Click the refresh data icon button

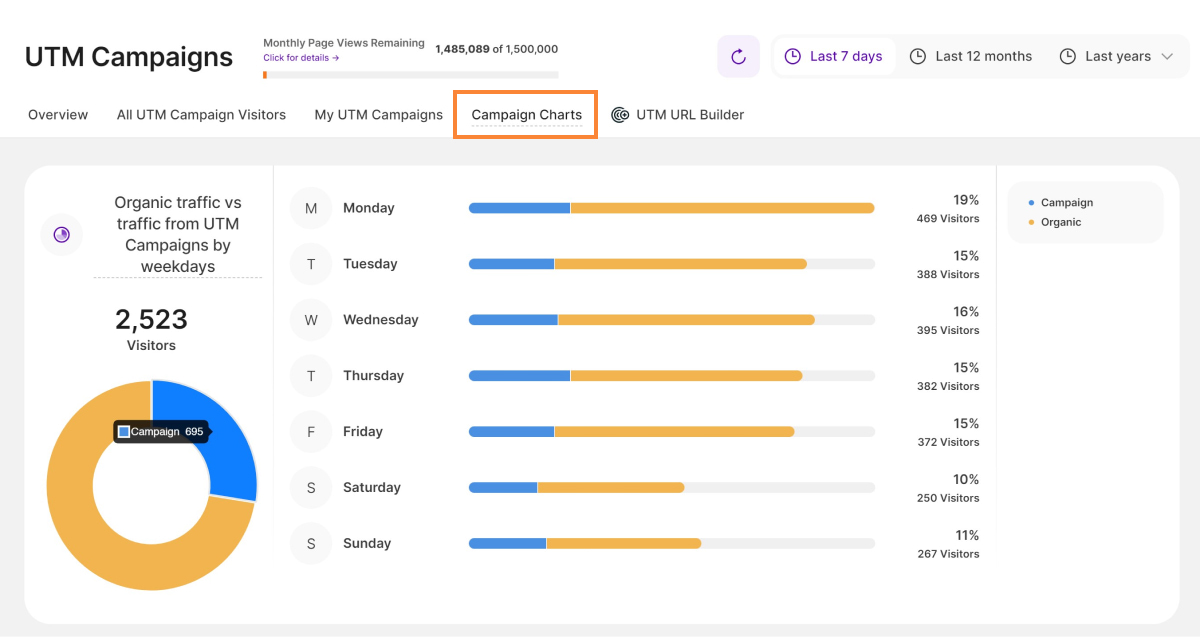pos(738,57)
